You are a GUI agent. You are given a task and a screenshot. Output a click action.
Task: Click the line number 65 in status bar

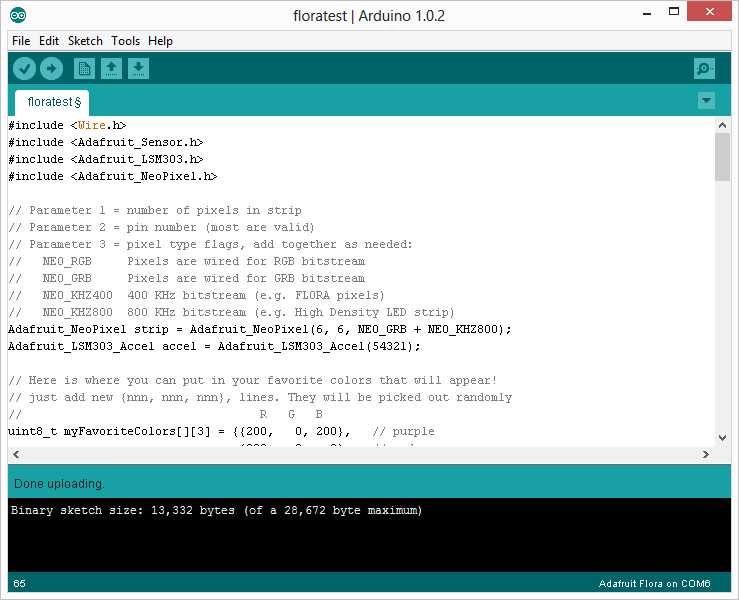point(19,584)
